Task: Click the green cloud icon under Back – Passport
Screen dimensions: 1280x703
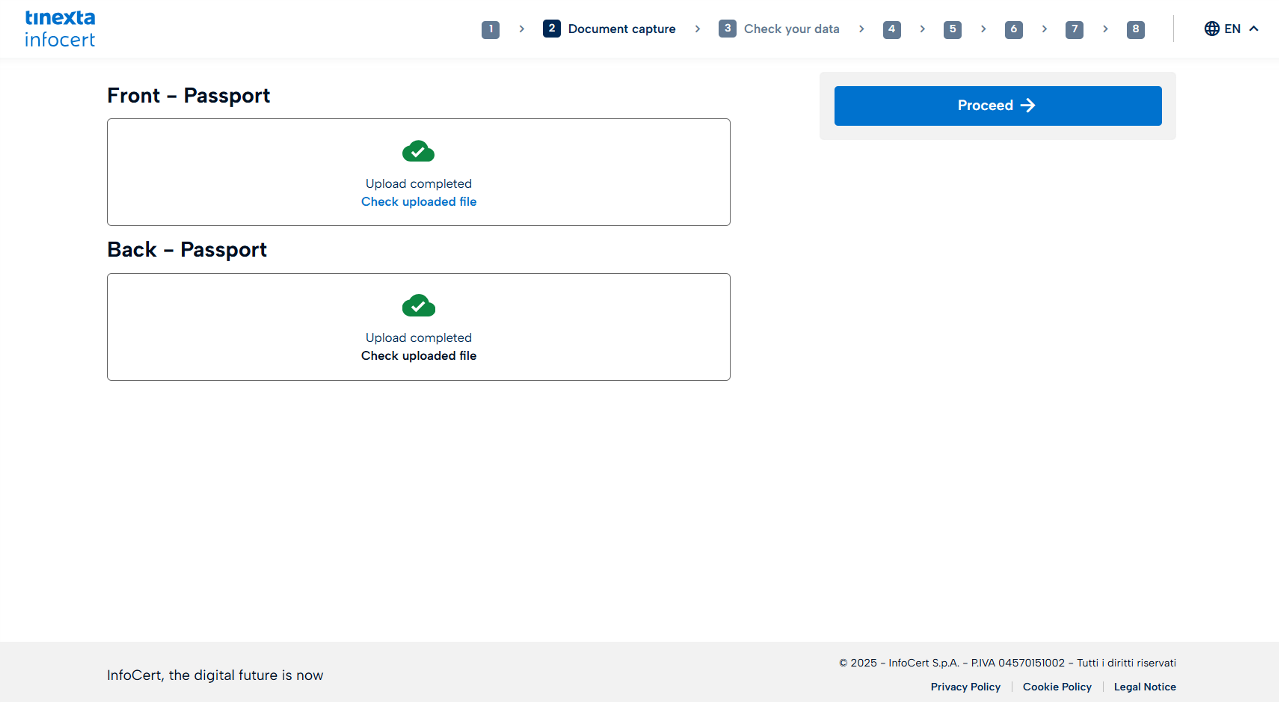Action: (418, 305)
